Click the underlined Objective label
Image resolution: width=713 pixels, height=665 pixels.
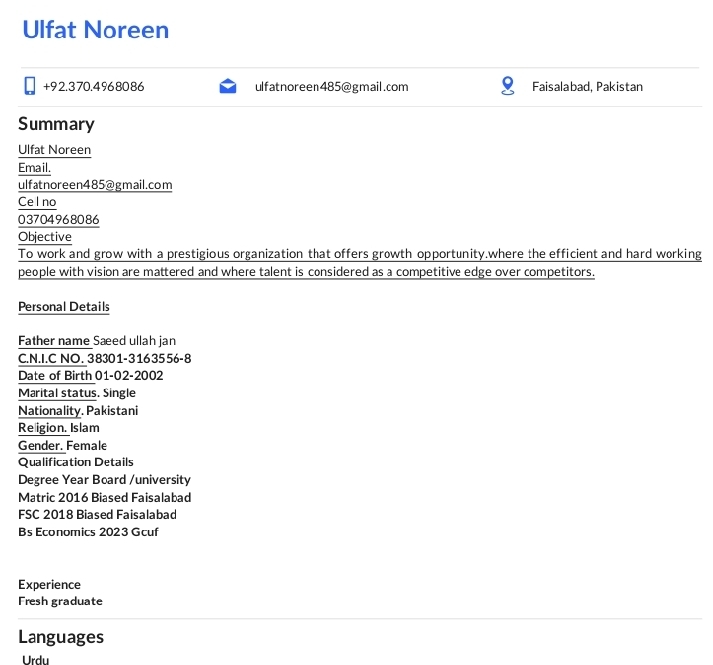tap(45, 237)
